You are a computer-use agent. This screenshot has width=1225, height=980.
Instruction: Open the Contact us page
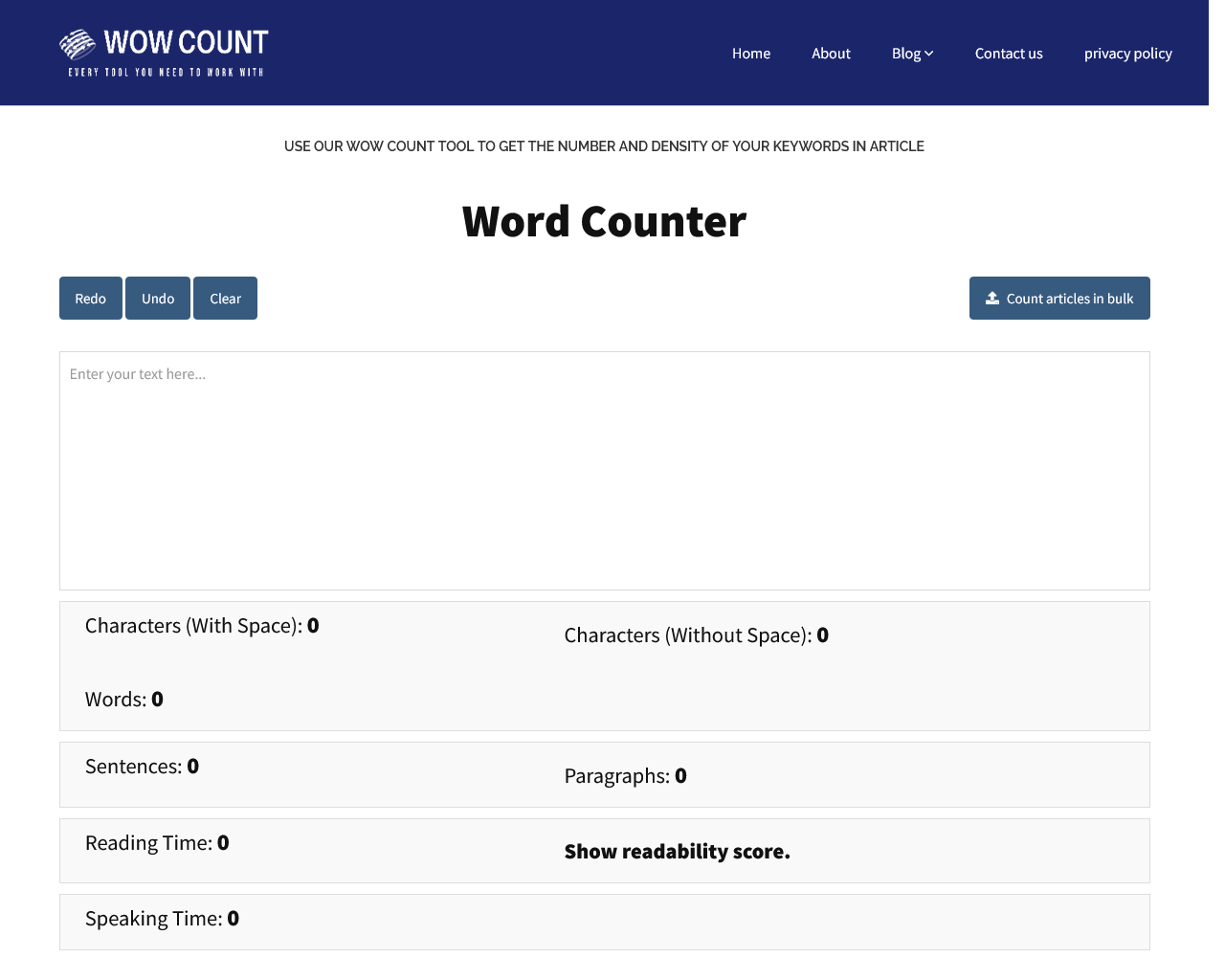point(1009,54)
